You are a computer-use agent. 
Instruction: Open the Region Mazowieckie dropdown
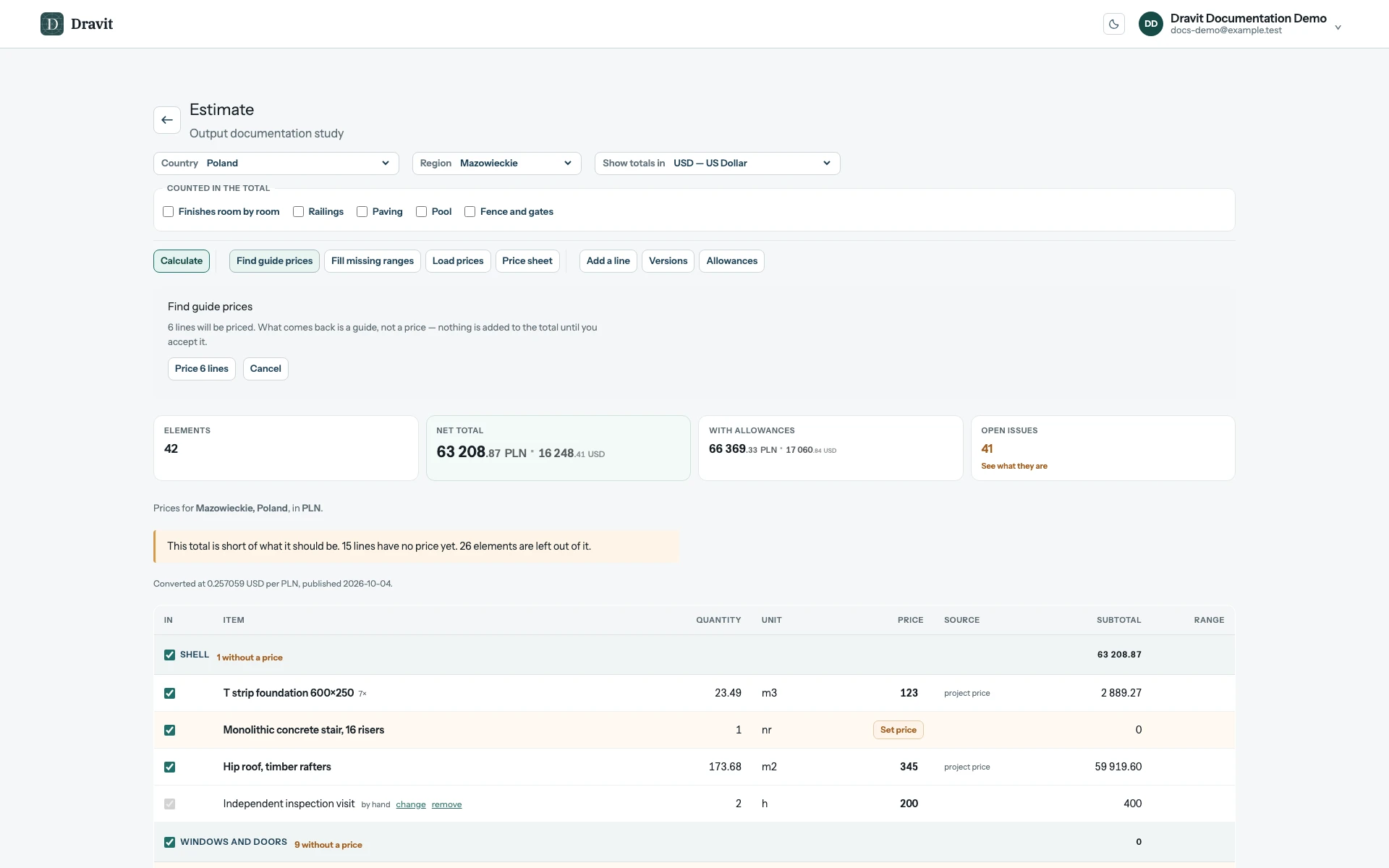point(497,163)
